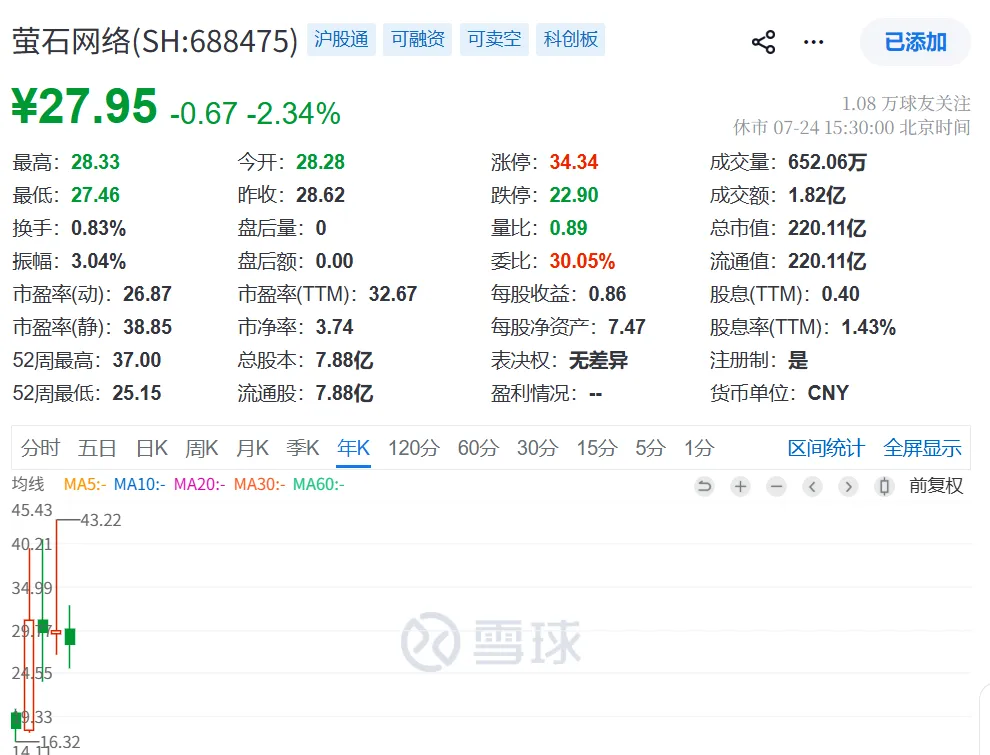
Task: Switch to the 1分 chart tab
Action: pos(700,448)
